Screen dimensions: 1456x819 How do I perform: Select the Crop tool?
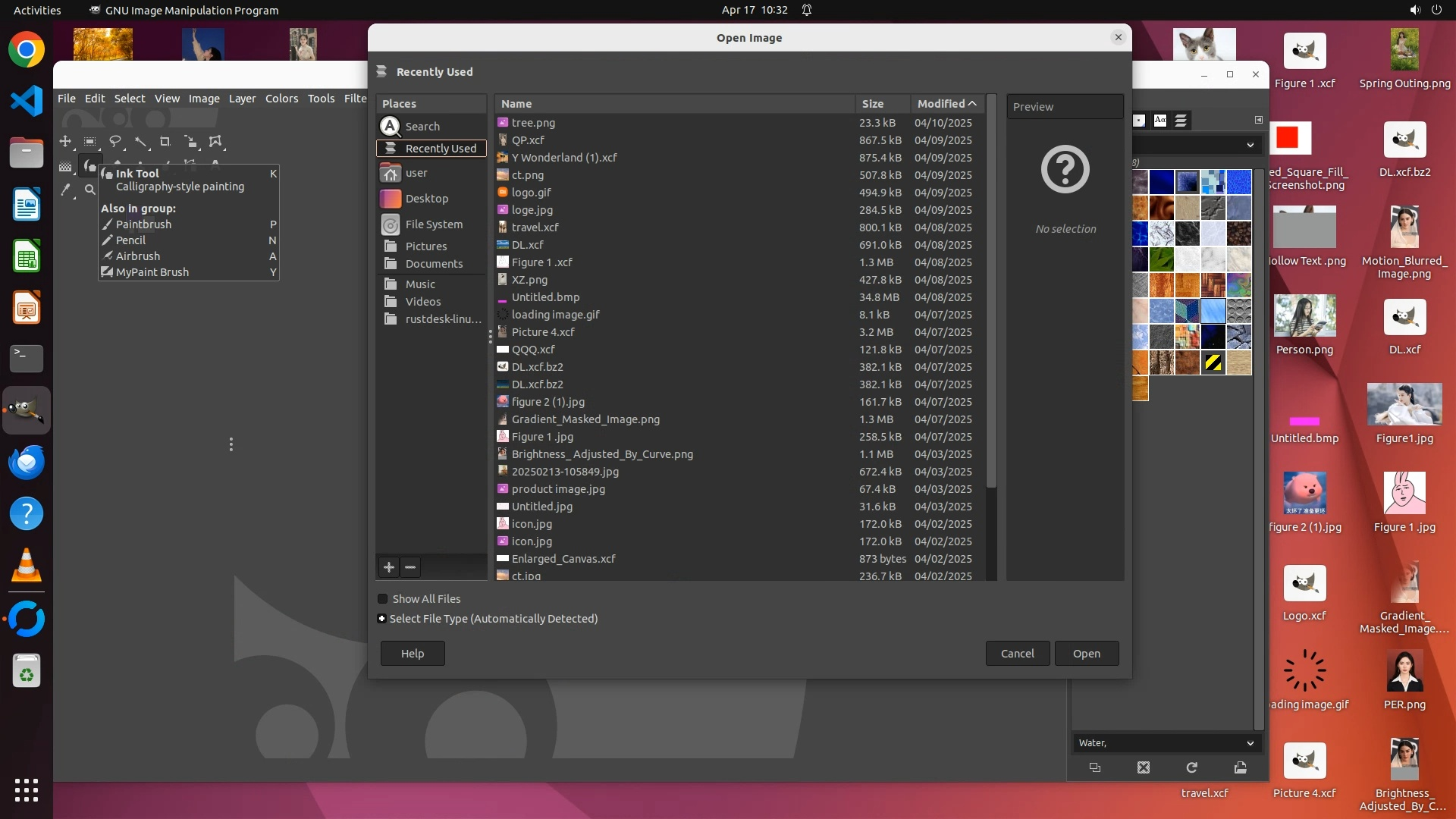click(x=165, y=142)
